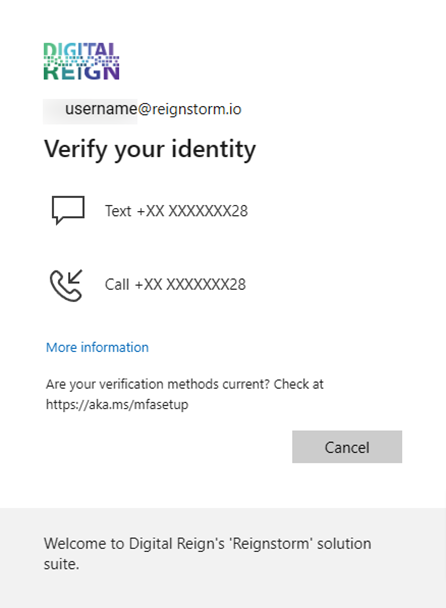This screenshot has width=446, height=608.
Task: Click the Welcome to Digital Reign's footer text
Action: [x=207, y=554]
